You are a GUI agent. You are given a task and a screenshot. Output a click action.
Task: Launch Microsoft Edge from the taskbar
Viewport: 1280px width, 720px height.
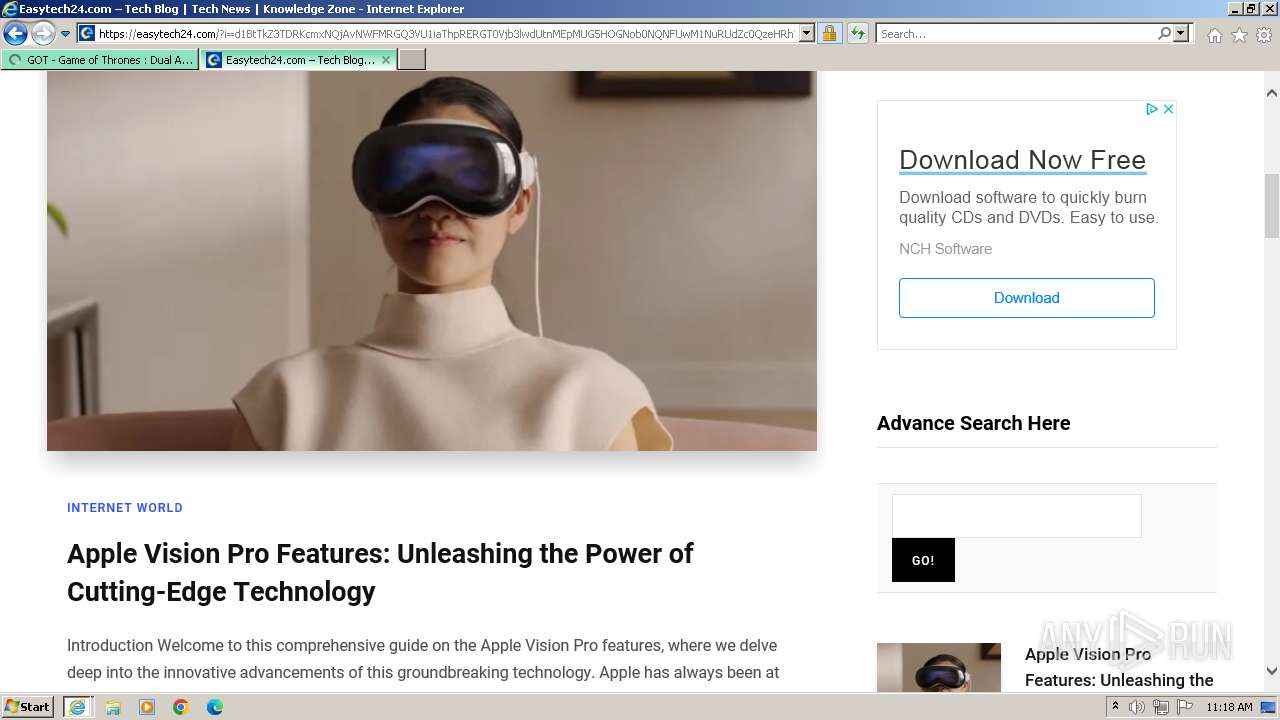[215, 707]
